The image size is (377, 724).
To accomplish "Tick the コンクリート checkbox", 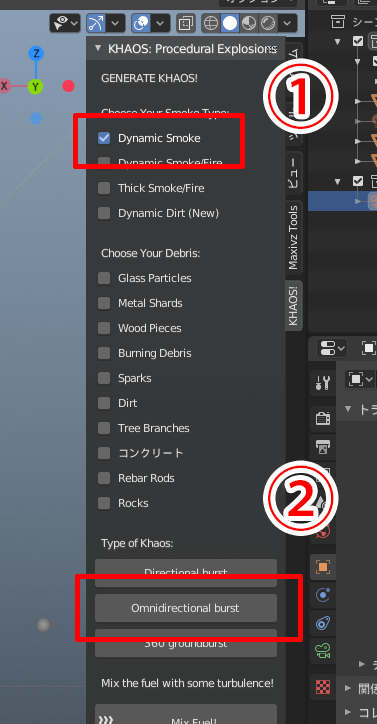I will 104,453.
